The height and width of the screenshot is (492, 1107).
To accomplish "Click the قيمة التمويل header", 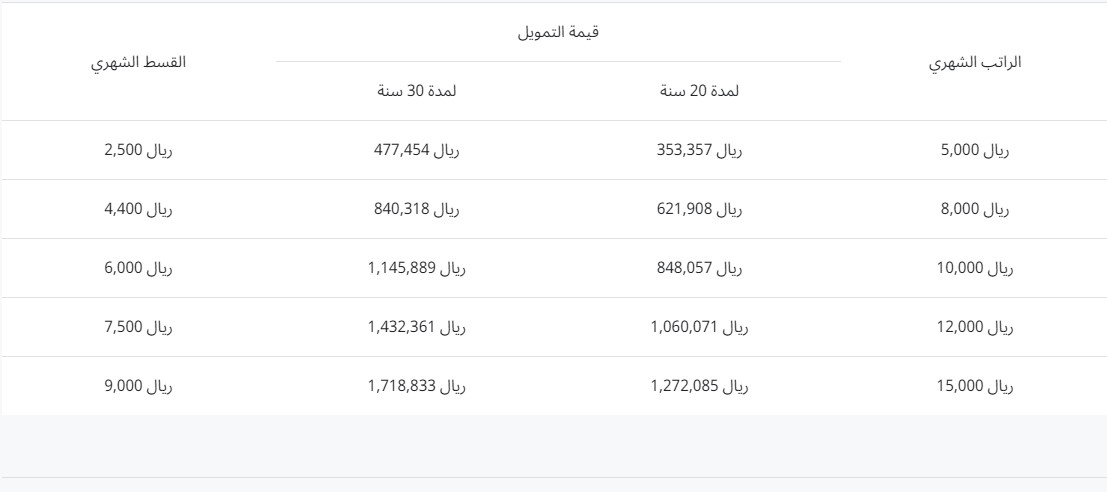I will [x=558, y=32].
